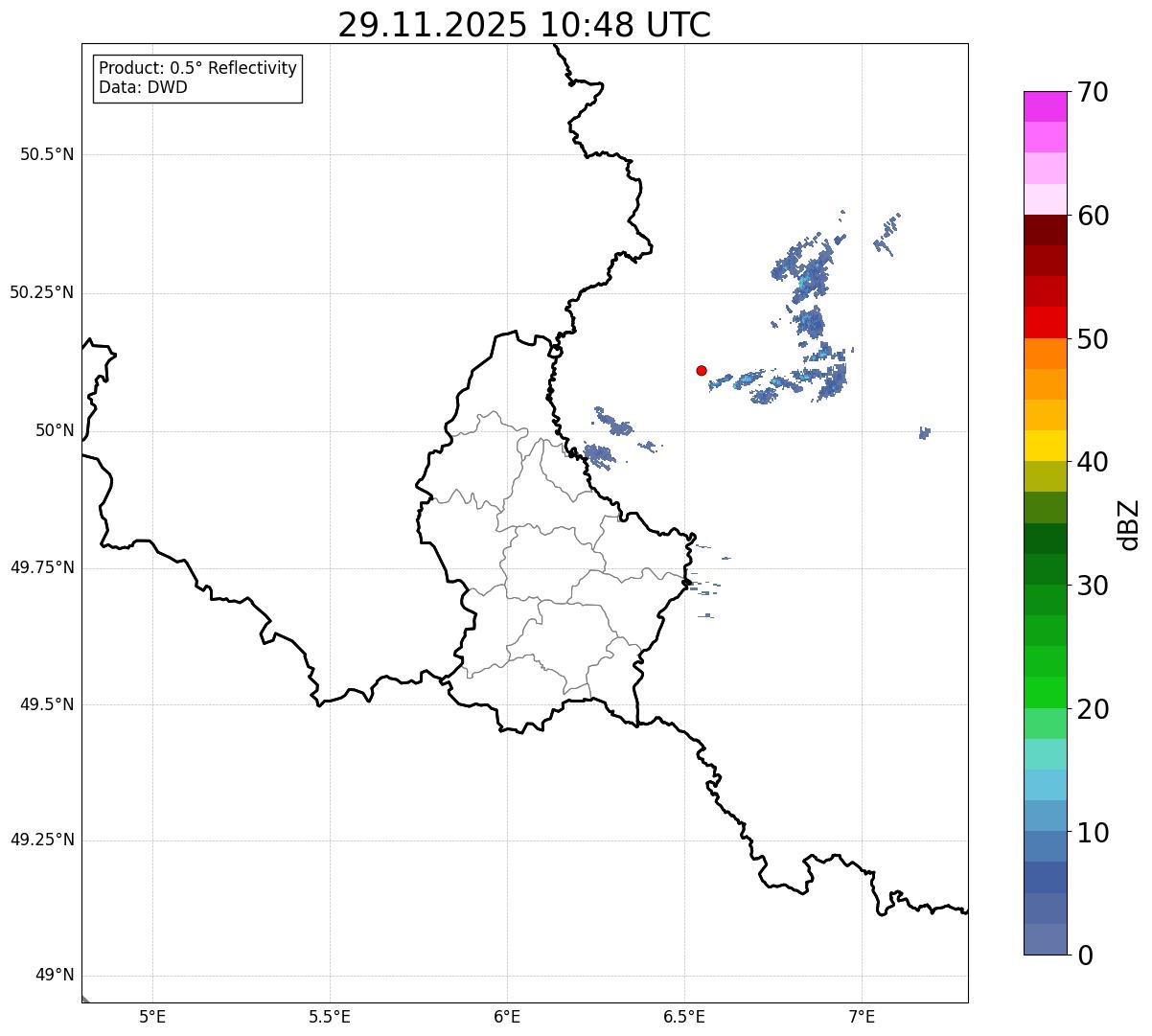This screenshot has height=1036, width=1152.
Task: Click the 50°N latitude label
Action: (x=55, y=430)
